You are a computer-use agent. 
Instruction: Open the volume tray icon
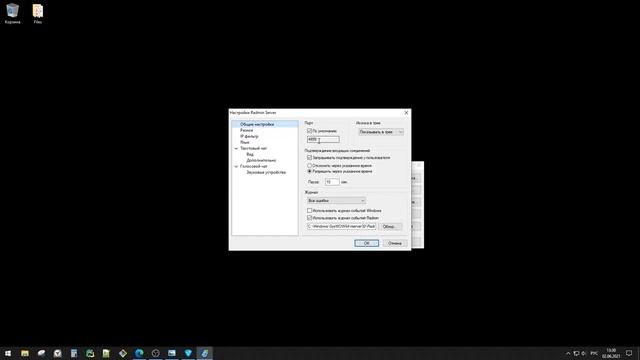(584, 353)
